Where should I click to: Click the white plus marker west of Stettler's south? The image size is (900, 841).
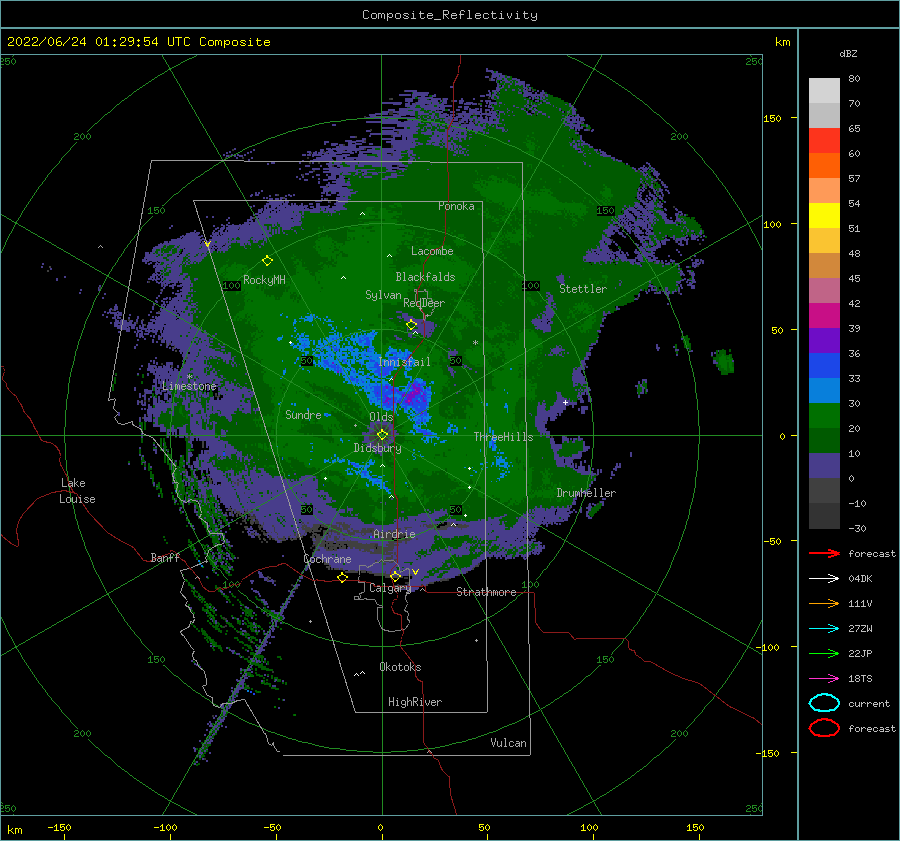coord(565,402)
